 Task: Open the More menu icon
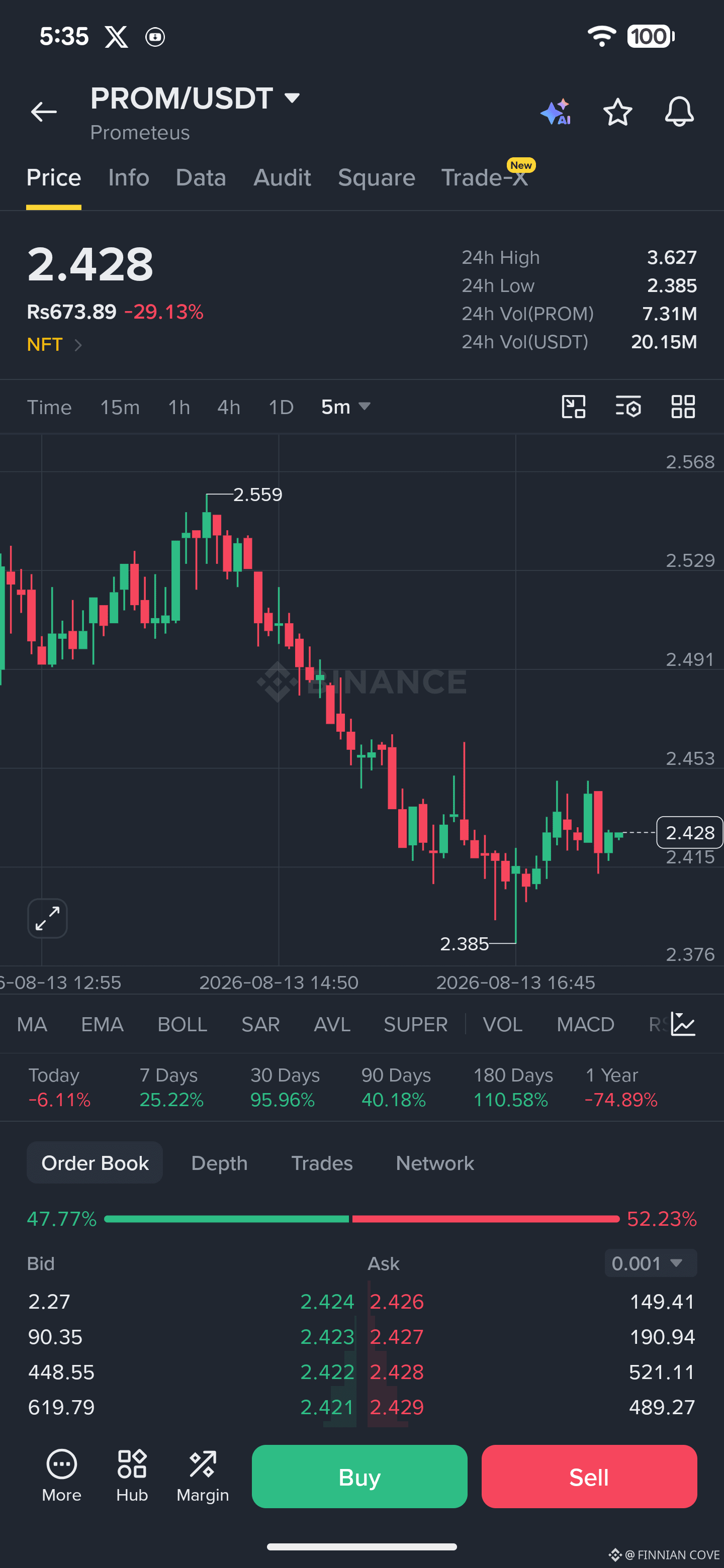click(61, 1476)
